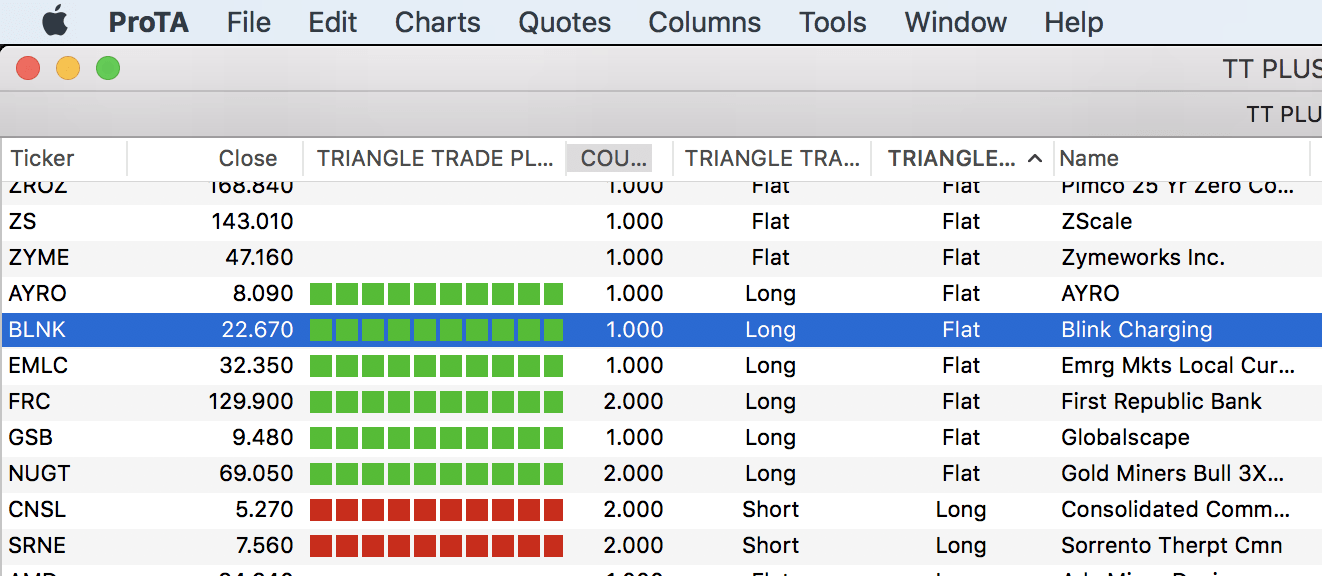
Task: Click the red trade bar for SRNE
Action: (x=436, y=546)
